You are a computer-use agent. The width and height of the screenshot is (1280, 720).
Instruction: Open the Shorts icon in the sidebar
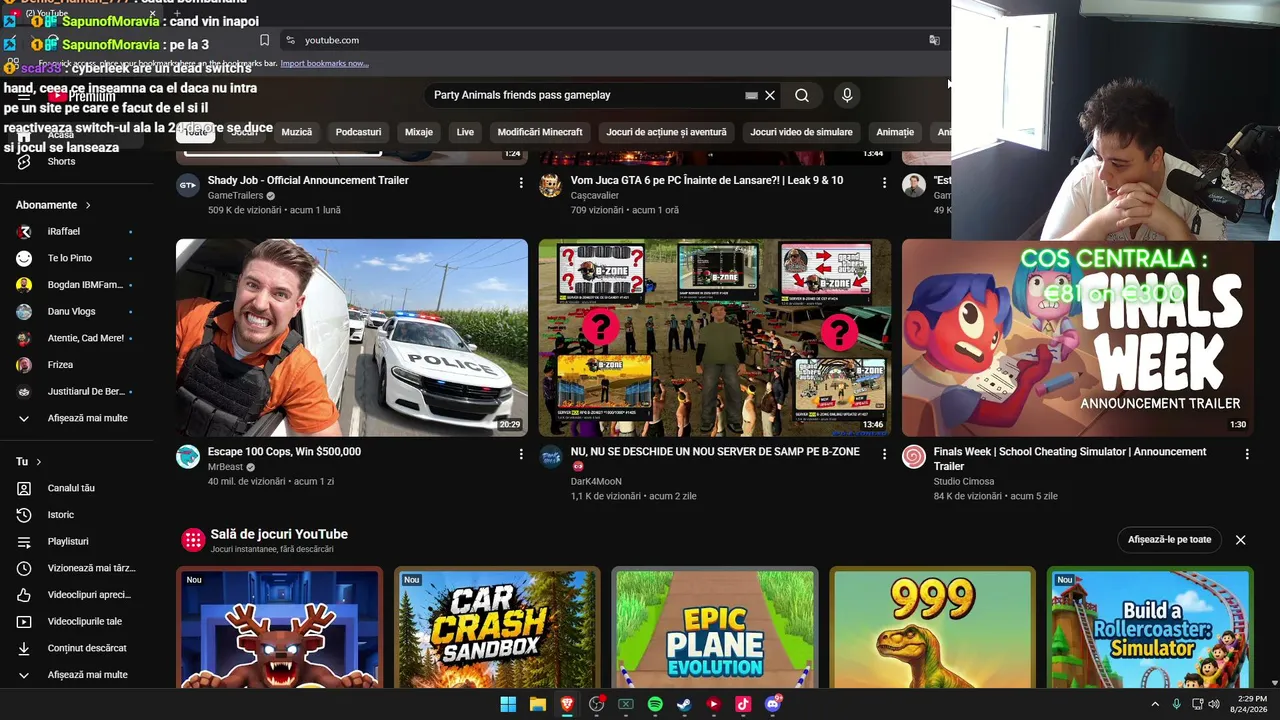[24, 161]
